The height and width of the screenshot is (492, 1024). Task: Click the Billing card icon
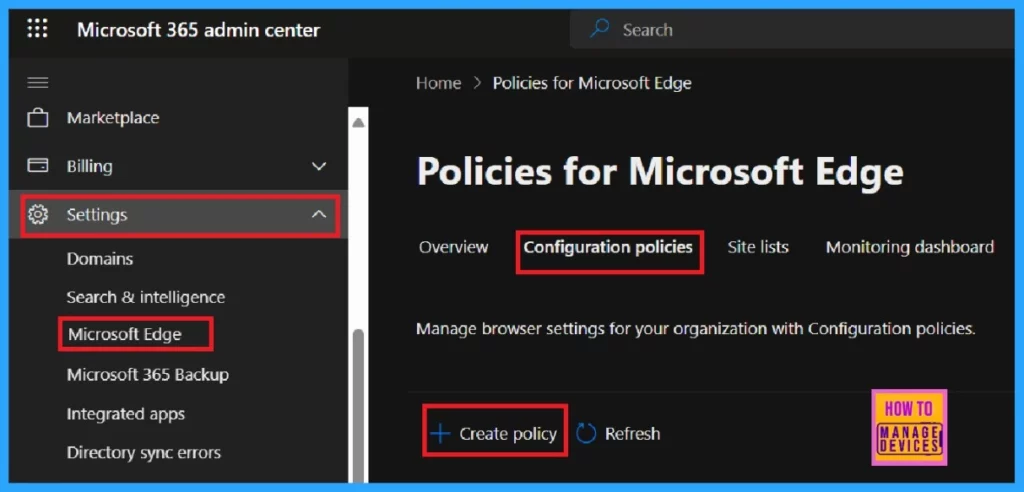click(37, 166)
